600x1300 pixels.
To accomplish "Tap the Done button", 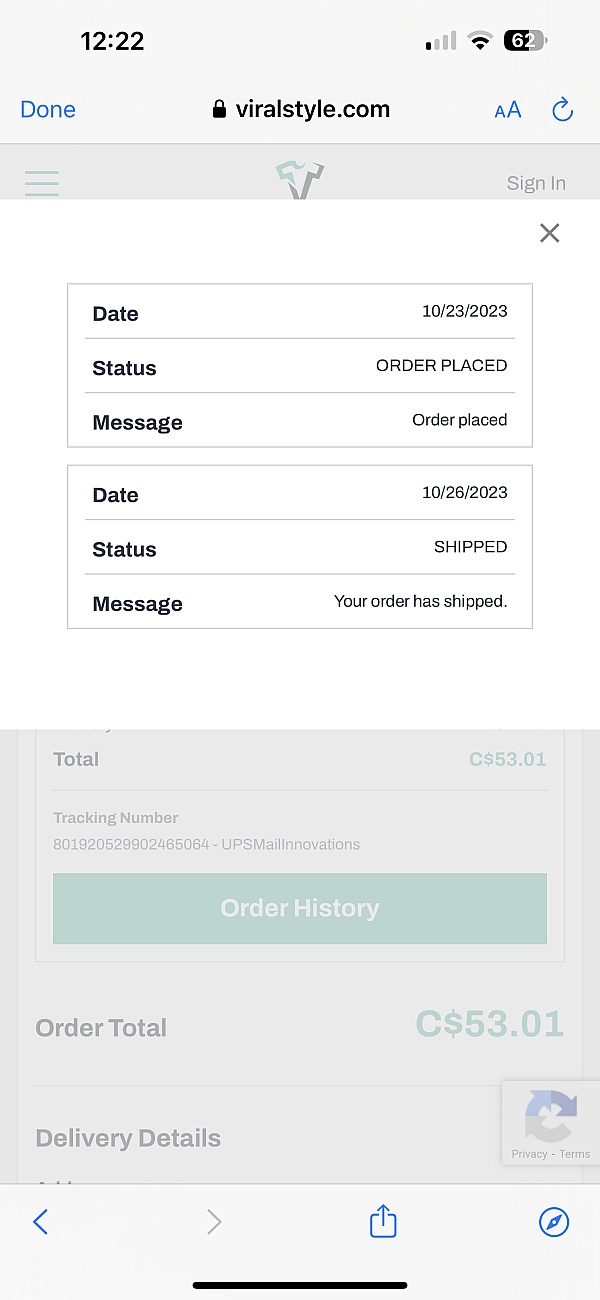I will click(x=48, y=110).
